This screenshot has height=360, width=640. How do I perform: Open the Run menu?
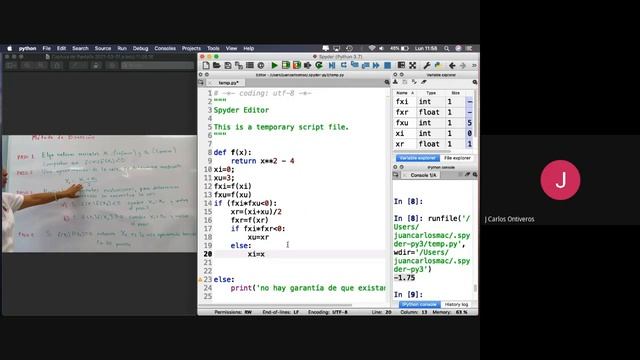click(x=122, y=48)
